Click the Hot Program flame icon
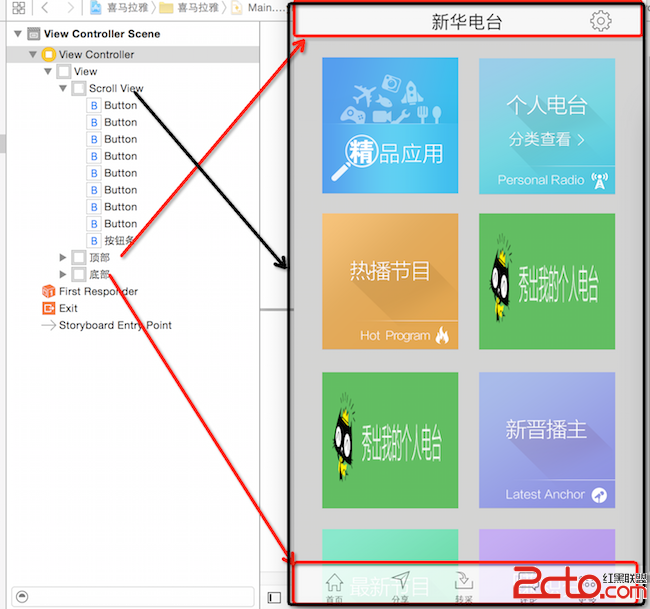Viewport: 650px width, 609px height. coord(442,335)
